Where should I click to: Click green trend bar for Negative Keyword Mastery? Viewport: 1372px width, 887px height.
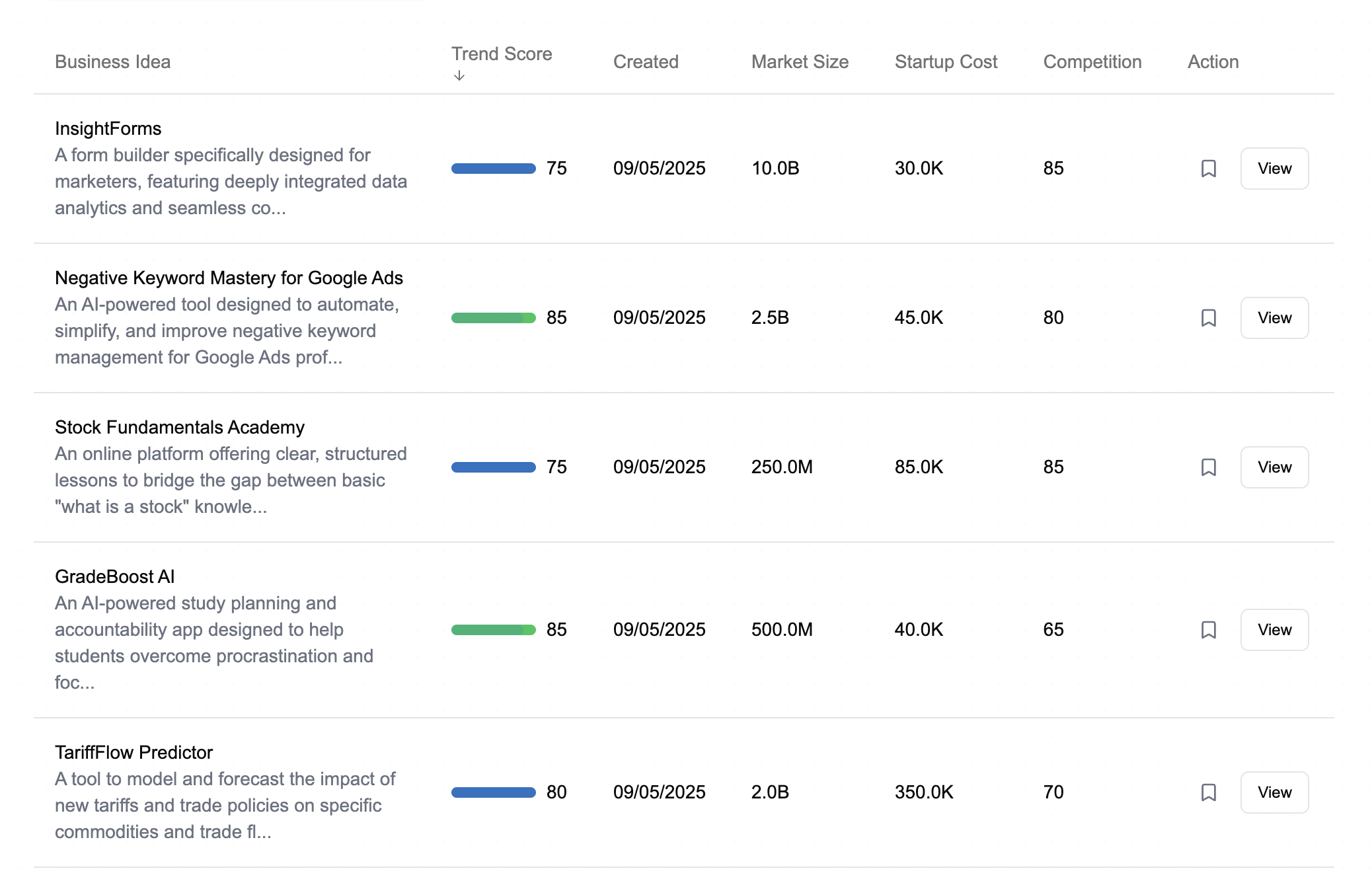pos(493,318)
